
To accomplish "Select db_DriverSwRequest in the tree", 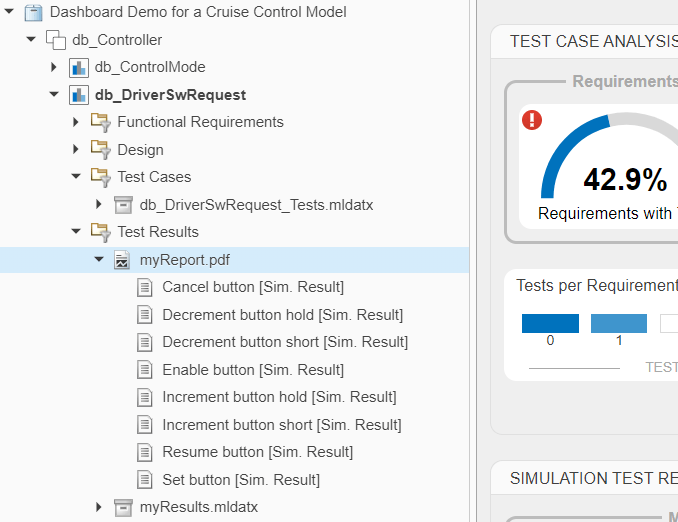I will coord(170,95).
